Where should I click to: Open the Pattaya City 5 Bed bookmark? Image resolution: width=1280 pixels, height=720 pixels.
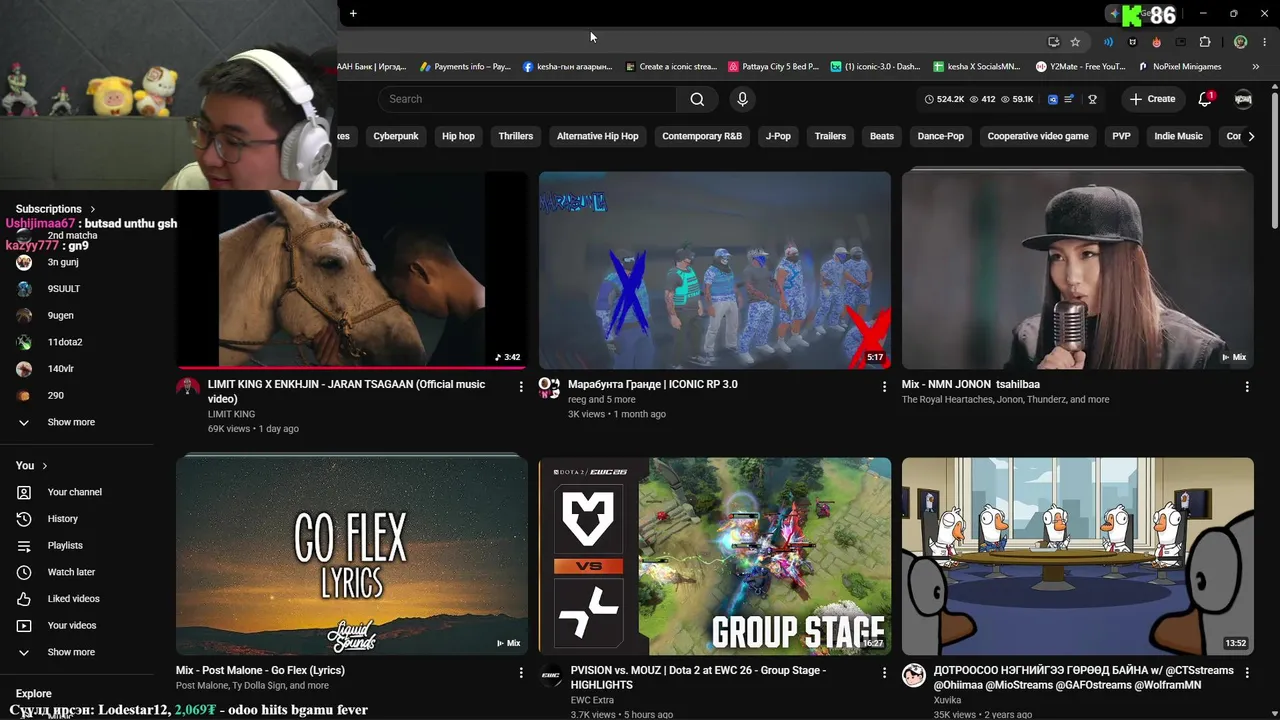[x=773, y=67]
